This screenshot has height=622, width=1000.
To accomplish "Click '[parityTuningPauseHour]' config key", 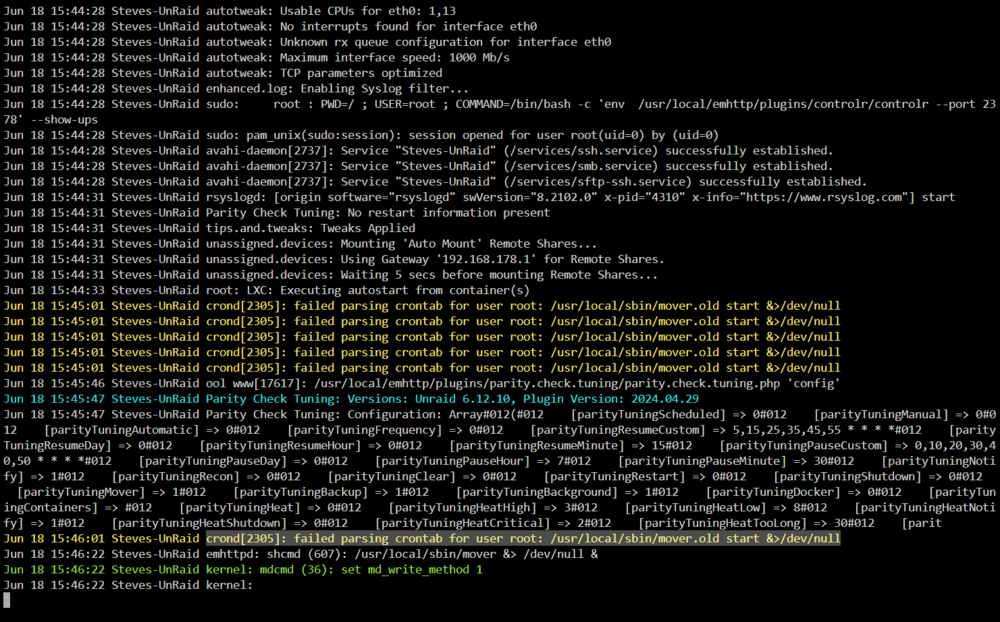I will (452, 461).
